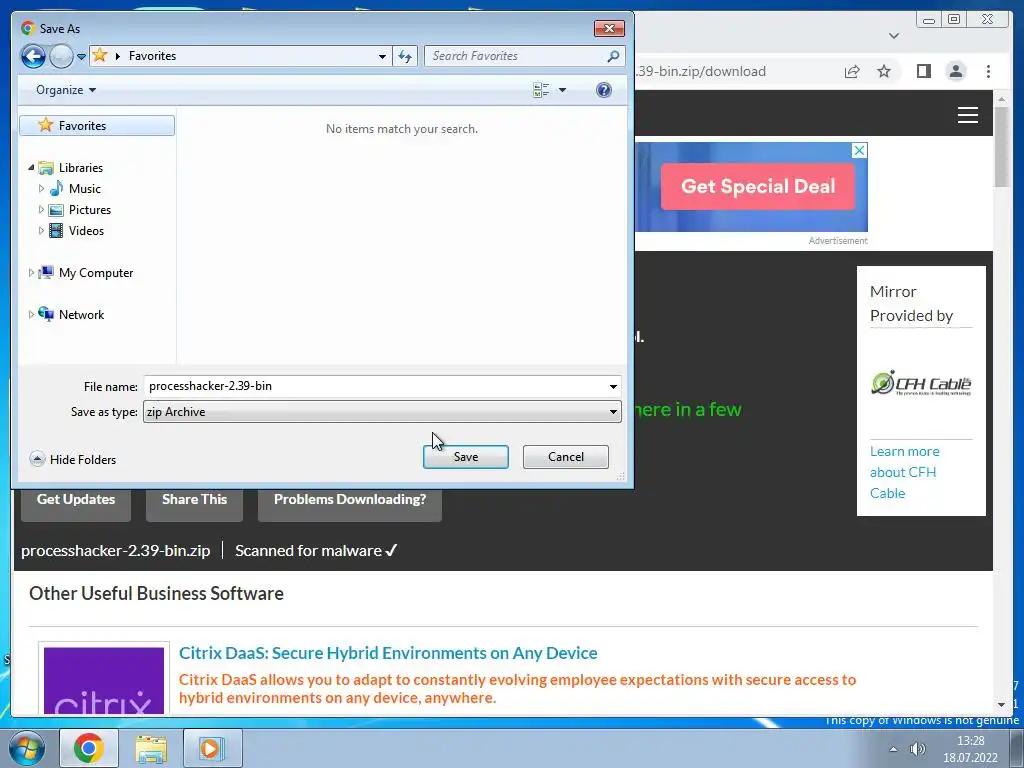Viewport: 1024px width, 768px height.
Task: Click the Get Special Deal ad button
Action: (x=758, y=187)
